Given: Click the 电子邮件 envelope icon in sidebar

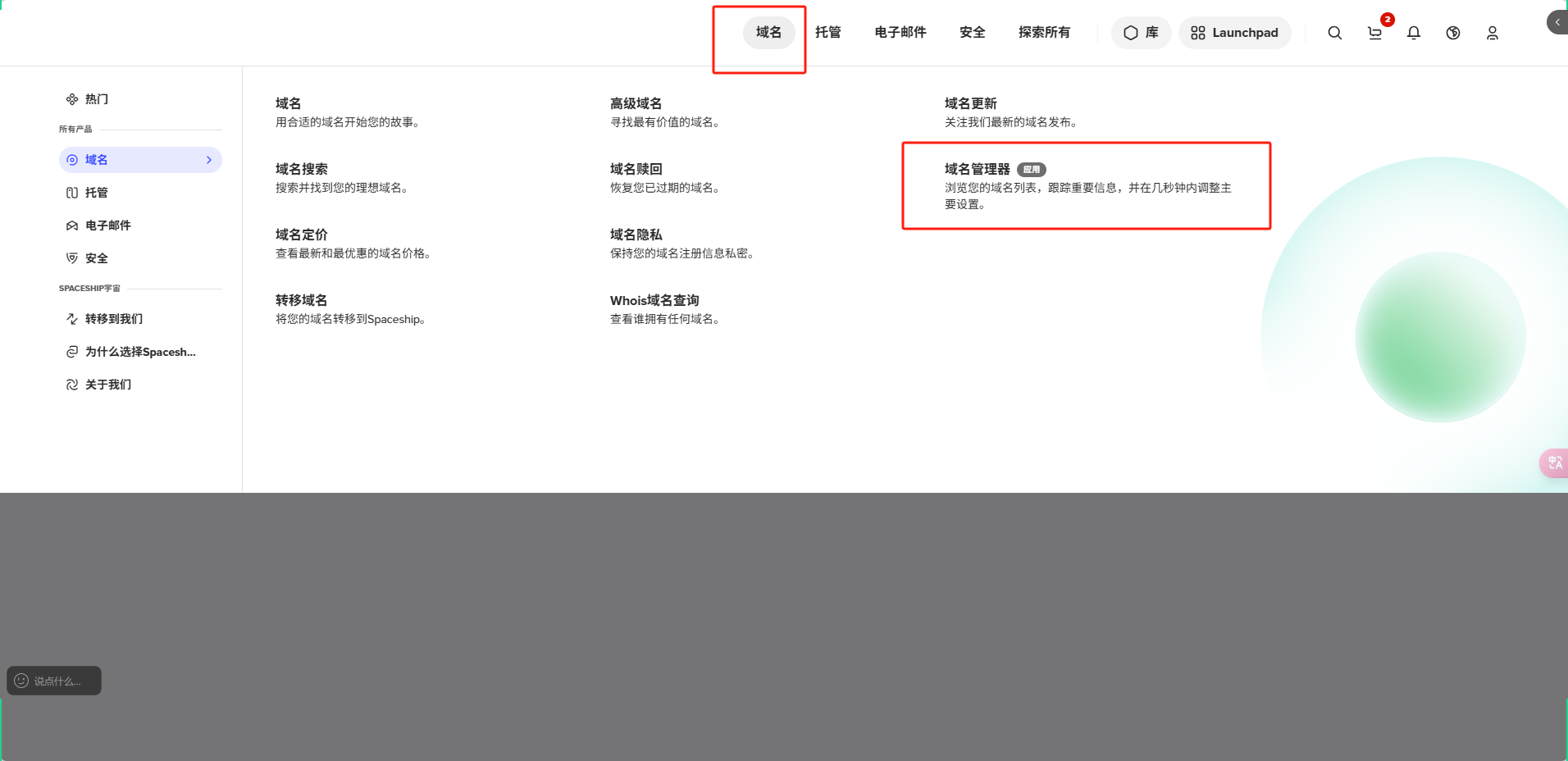Looking at the screenshot, I should click(72, 226).
